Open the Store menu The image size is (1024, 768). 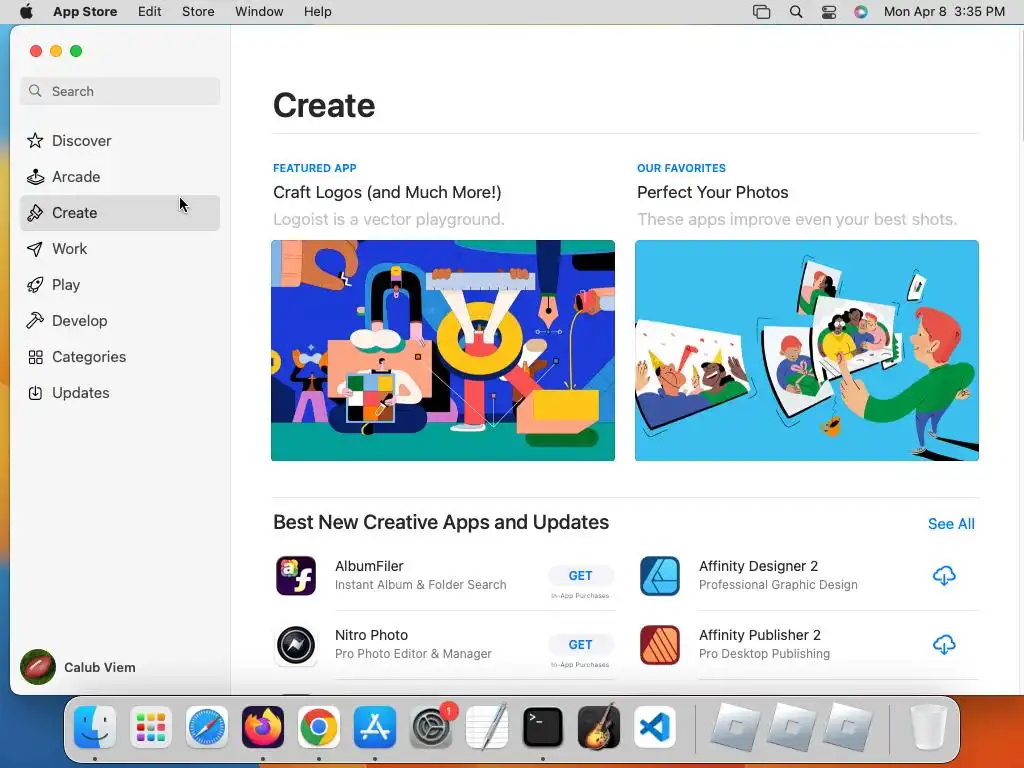(198, 12)
